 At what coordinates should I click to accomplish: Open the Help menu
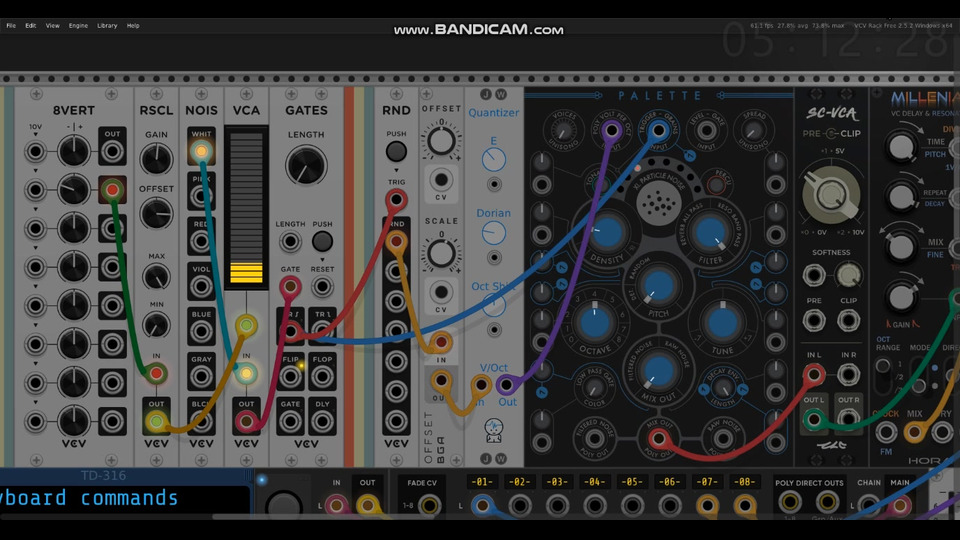click(133, 26)
